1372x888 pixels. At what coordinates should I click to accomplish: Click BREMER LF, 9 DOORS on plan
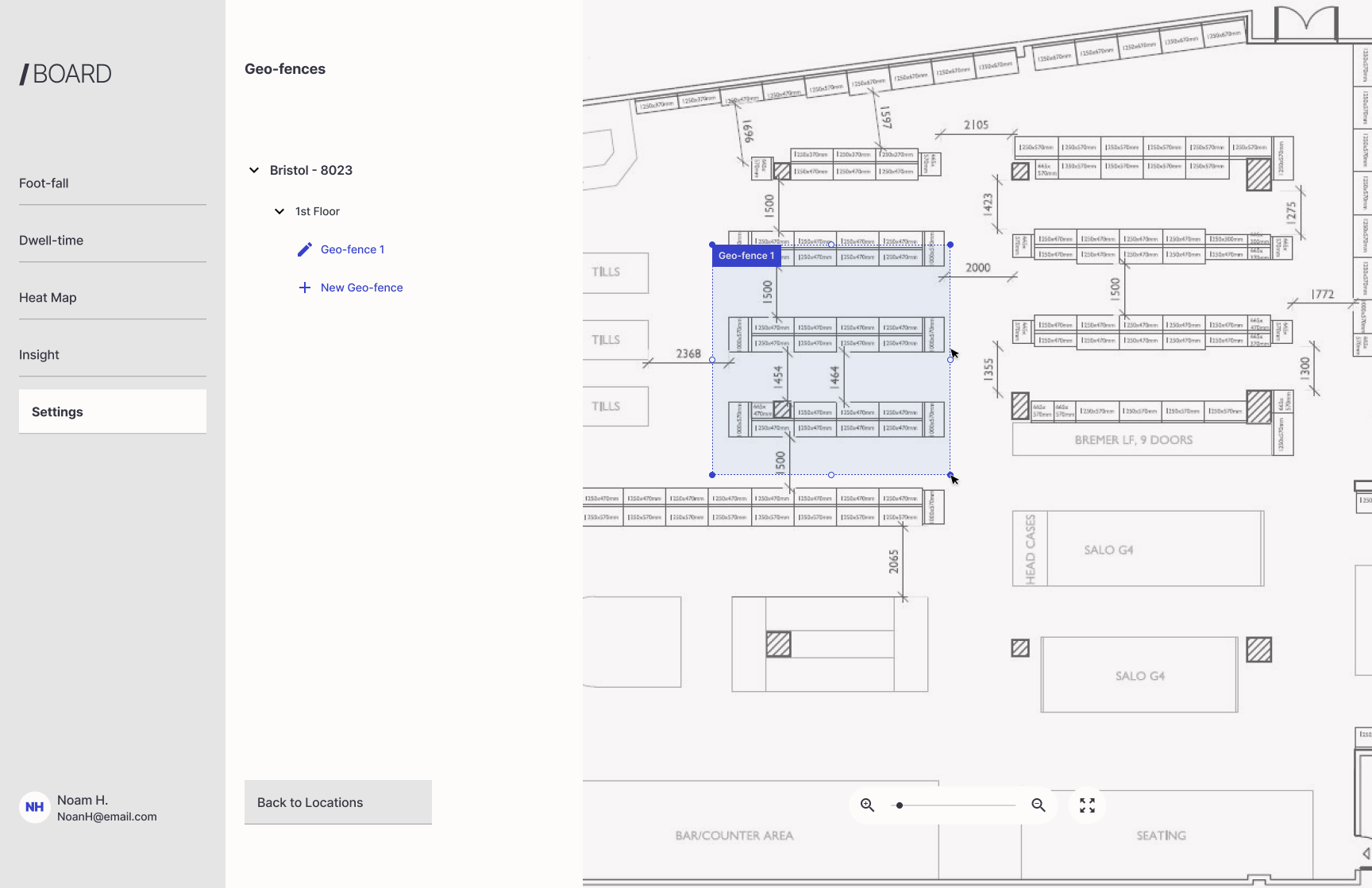[x=1134, y=440]
